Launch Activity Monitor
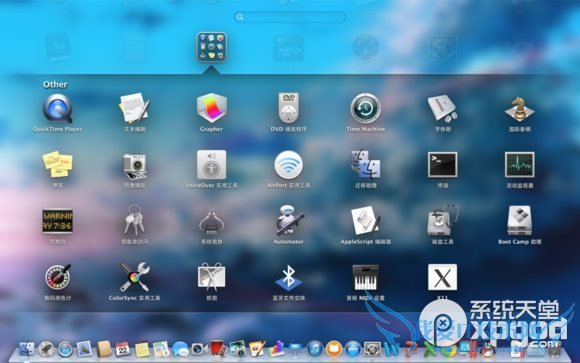 [x=519, y=165]
